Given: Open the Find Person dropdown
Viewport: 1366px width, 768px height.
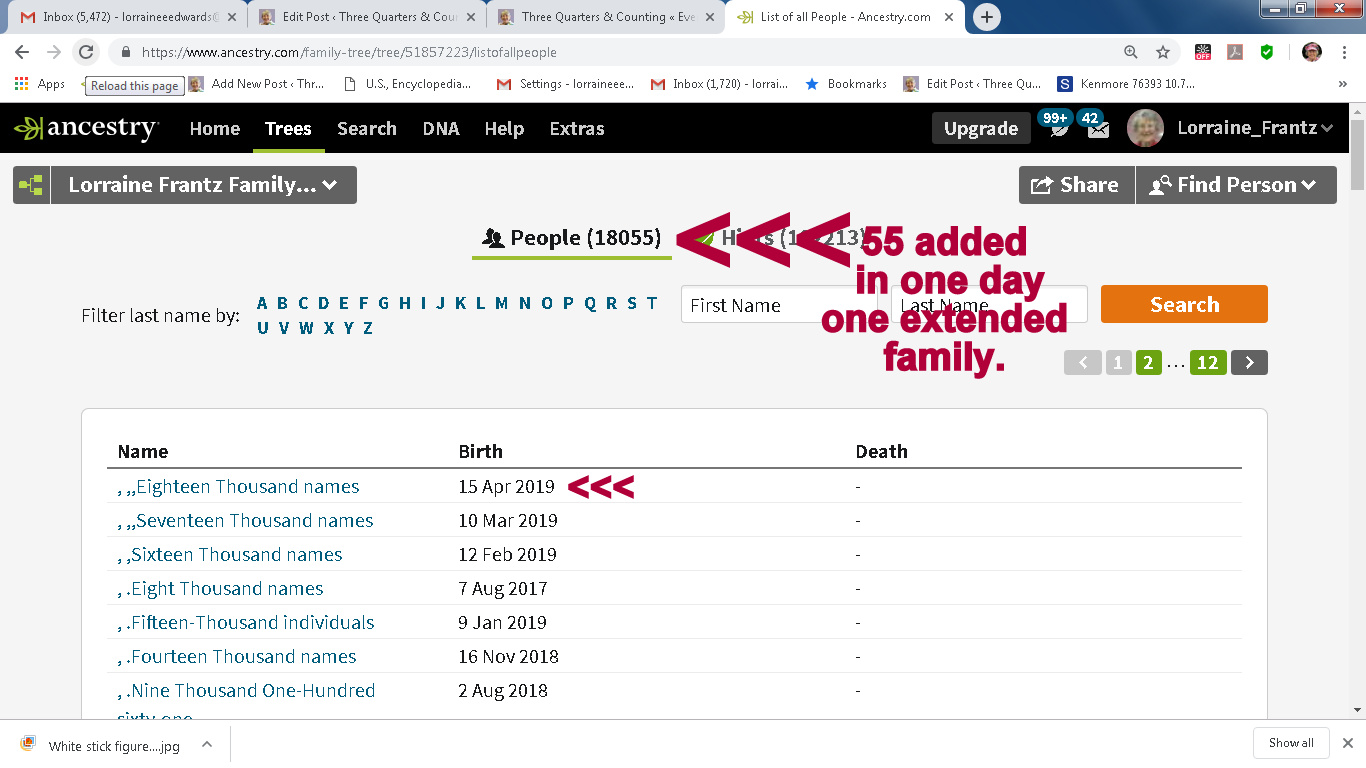Looking at the screenshot, I should point(1236,185).
